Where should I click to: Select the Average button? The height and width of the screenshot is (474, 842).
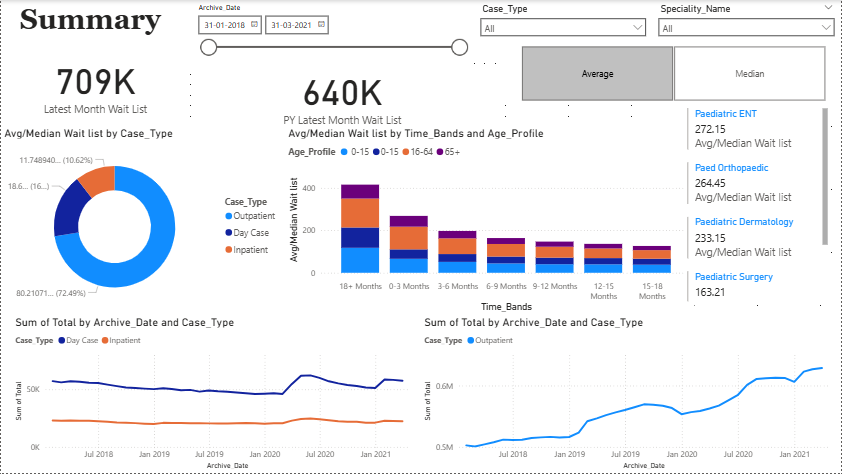pos(597,74)
